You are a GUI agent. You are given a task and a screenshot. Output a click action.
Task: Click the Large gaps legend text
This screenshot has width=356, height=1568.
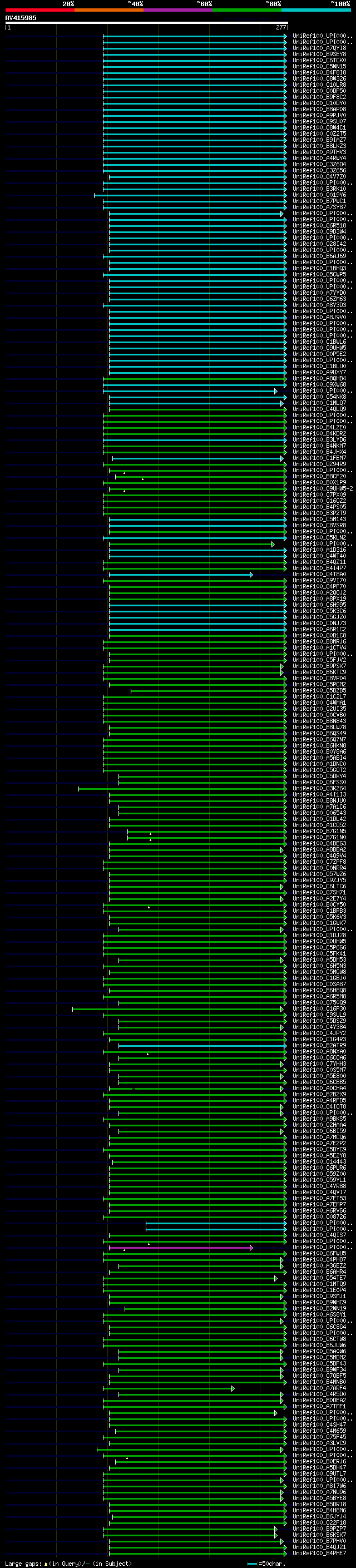click(x=68, y=1563)
